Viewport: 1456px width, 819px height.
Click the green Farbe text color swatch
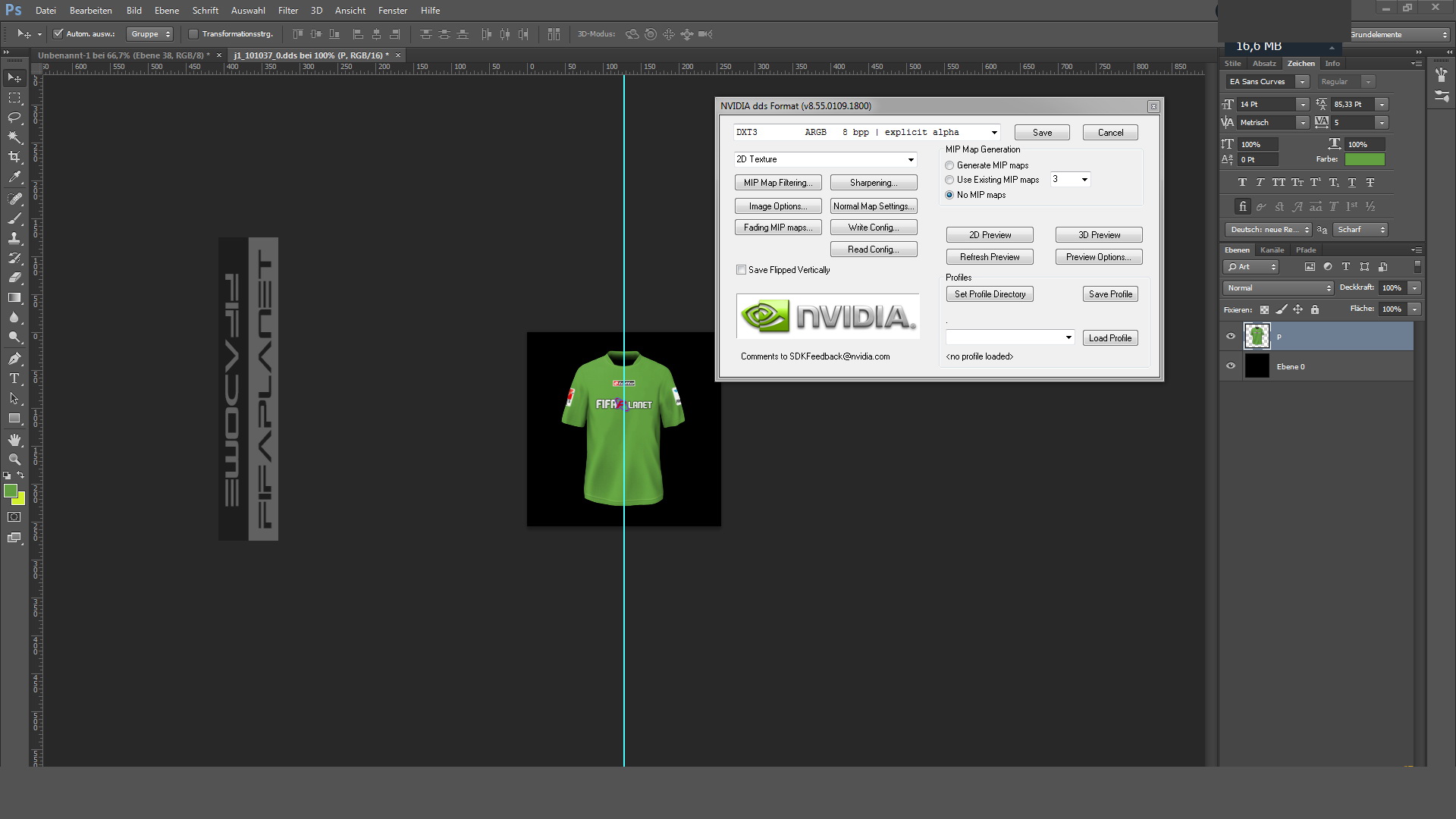1365,159
